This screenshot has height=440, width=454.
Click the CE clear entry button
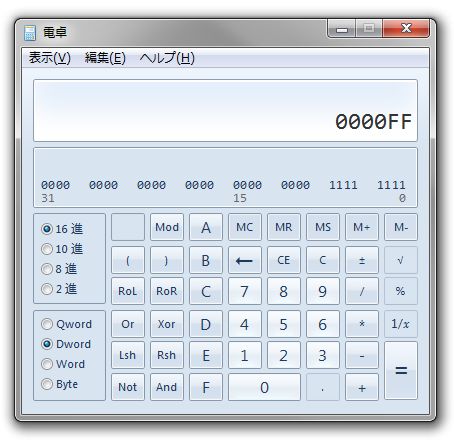pos(284,260)
